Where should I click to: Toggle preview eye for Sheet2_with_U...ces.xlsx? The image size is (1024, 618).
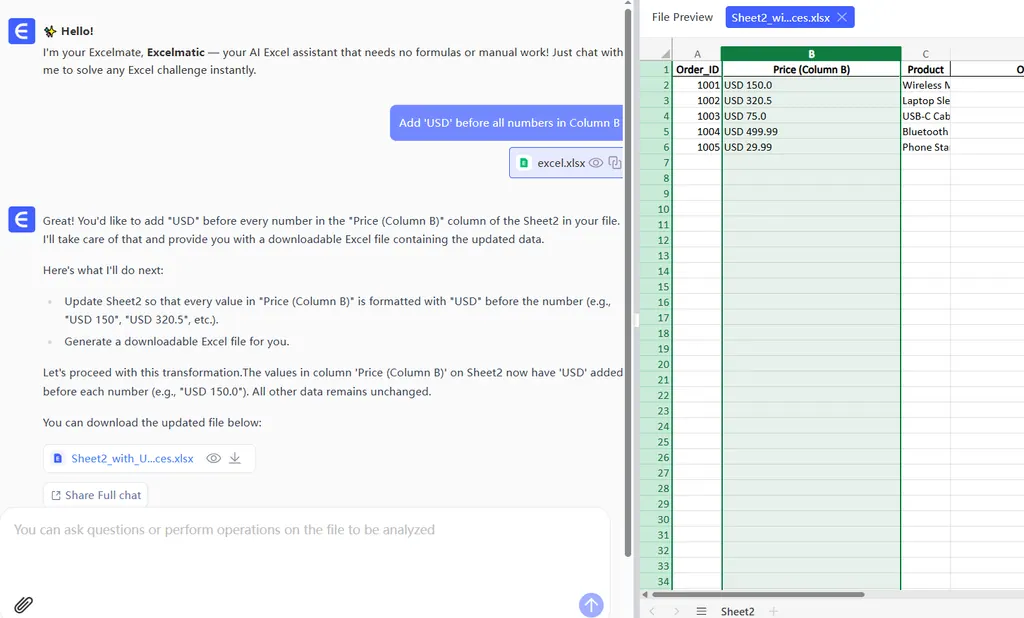(x=213, y=458)
